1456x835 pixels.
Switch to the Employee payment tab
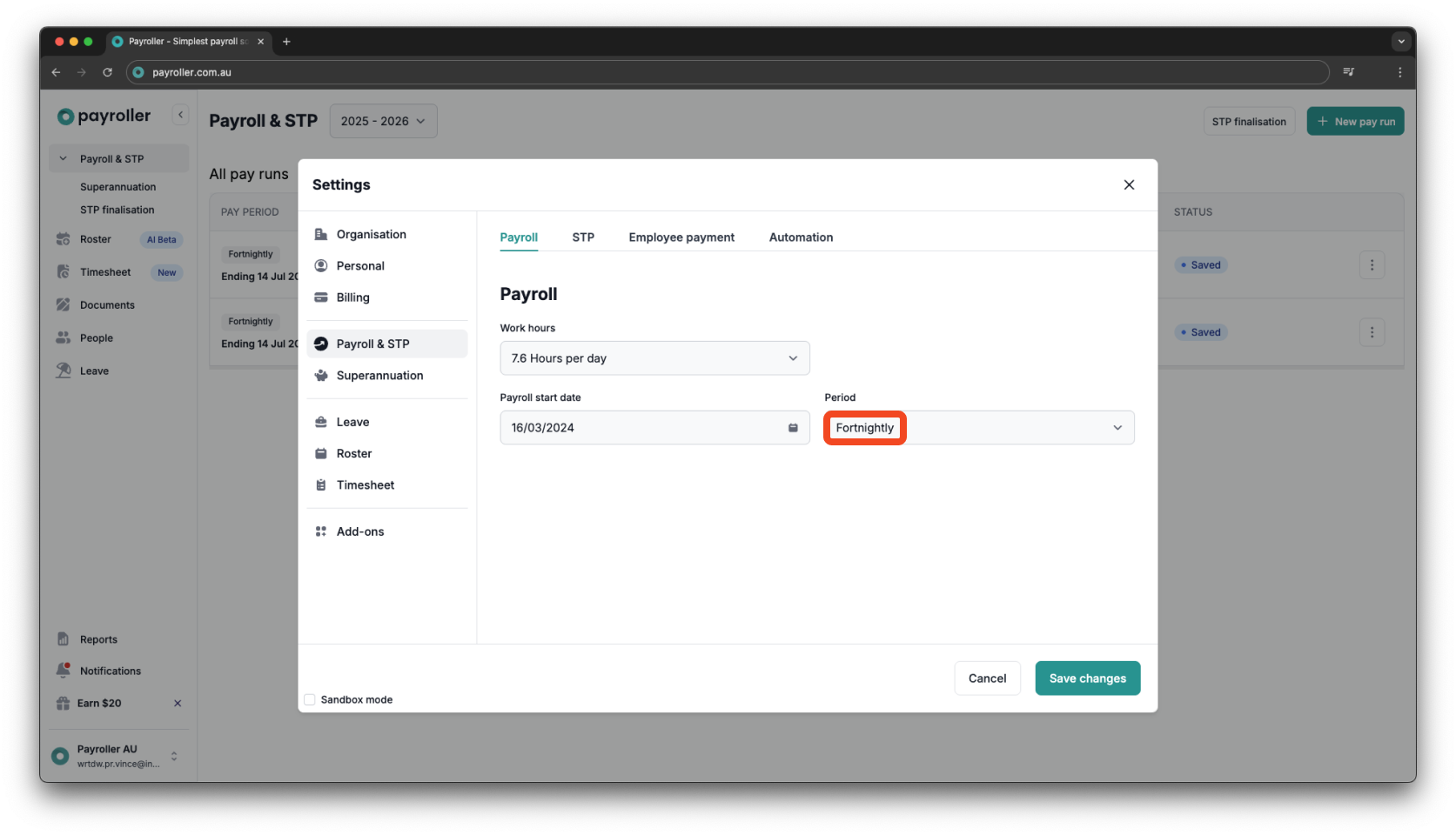[x=681, y=237]
